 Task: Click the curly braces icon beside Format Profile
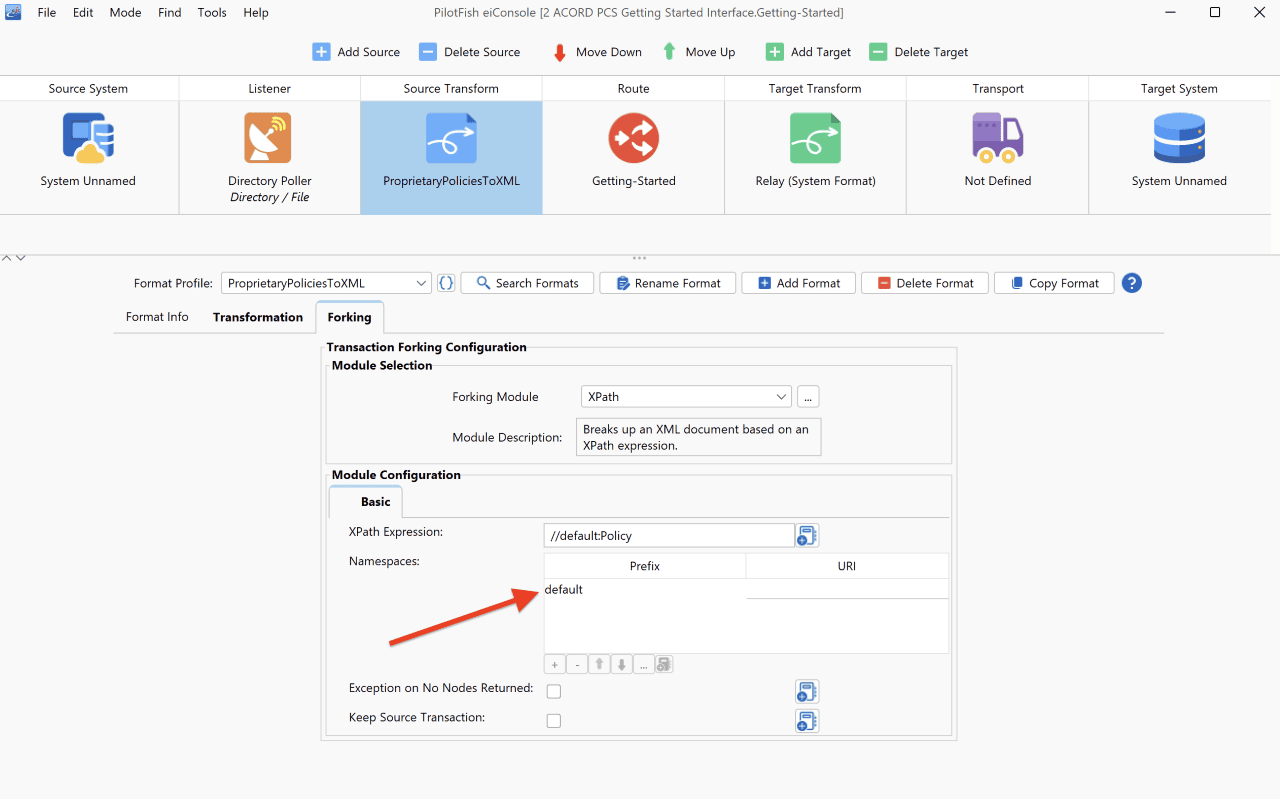coord(446,283)
